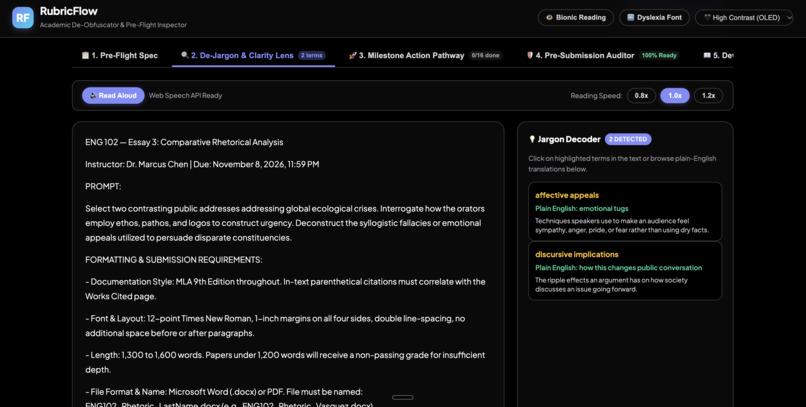Screen dimensions: 806x407
Task: Click the 2 DETECTED badge
Action: coord(628,139)
